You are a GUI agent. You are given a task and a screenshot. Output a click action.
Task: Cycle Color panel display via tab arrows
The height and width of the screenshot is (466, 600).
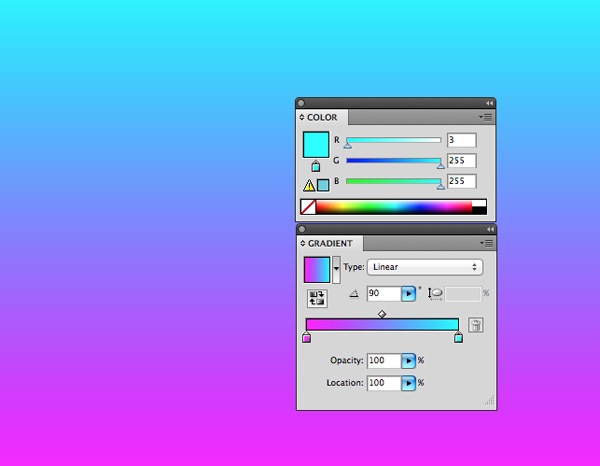302,117
